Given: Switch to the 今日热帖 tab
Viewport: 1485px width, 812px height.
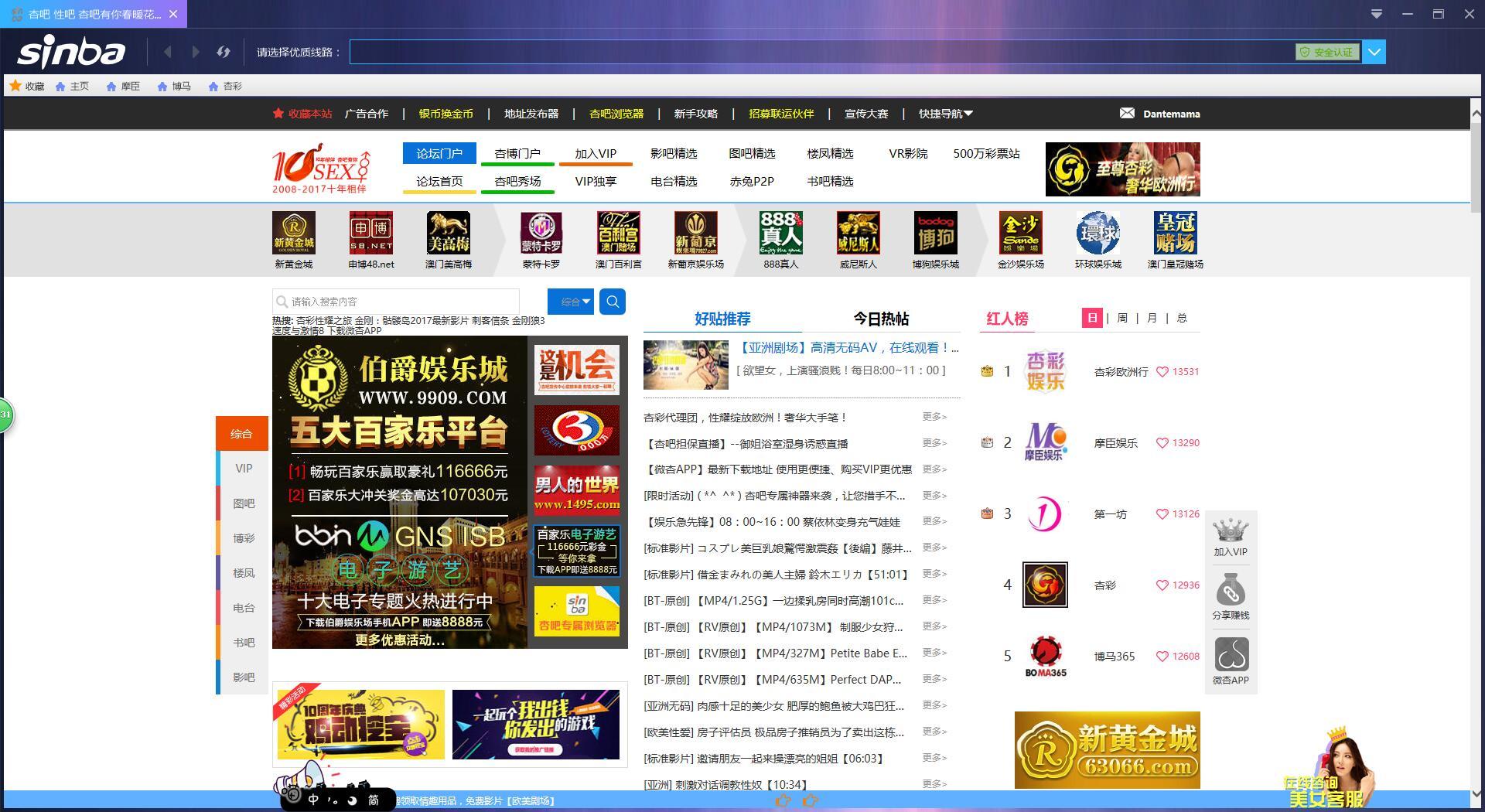Looking at the screenshot, I should click(881, 319).
